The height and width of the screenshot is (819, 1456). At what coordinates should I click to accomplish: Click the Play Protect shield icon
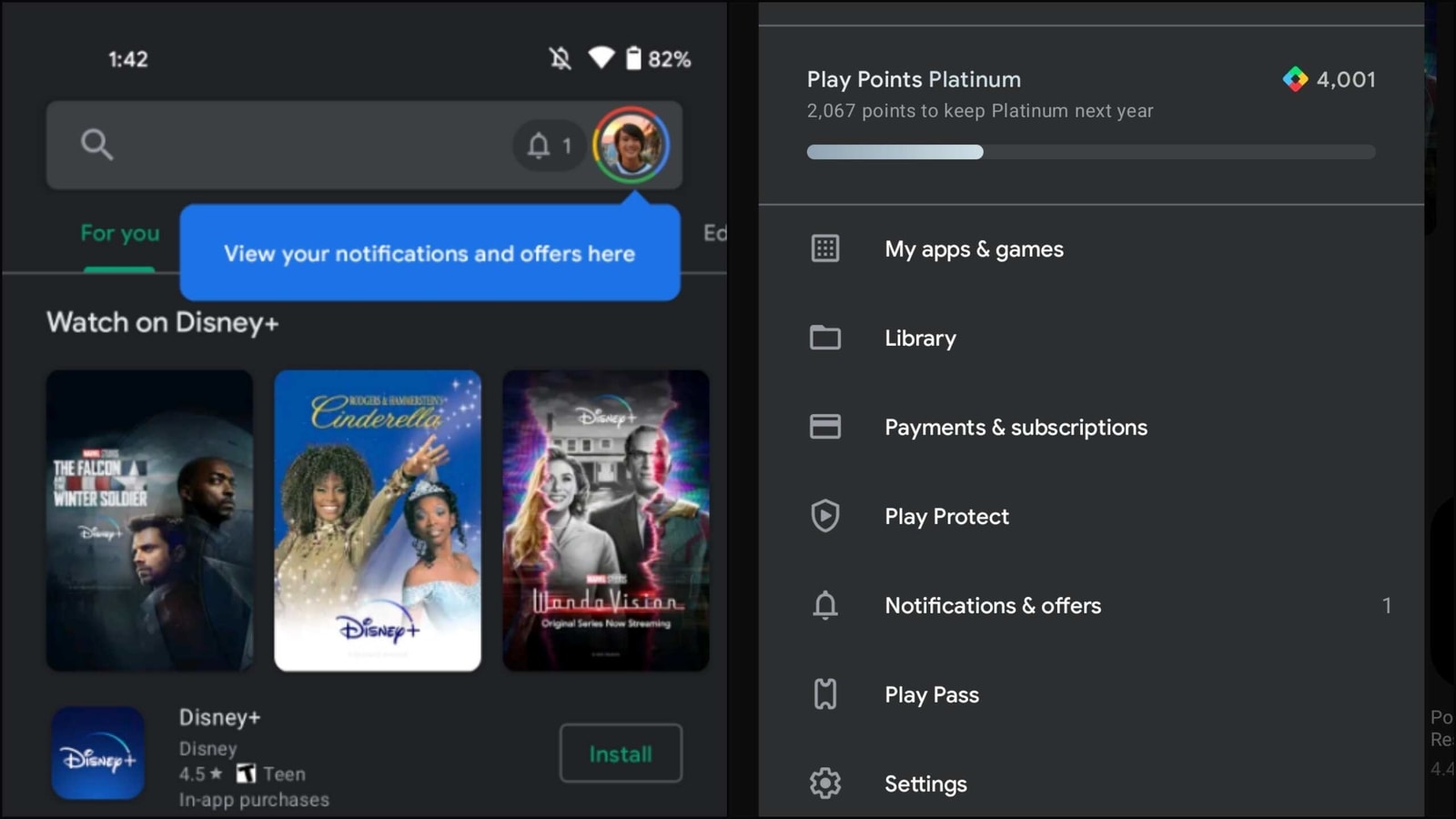coord(825,516)
